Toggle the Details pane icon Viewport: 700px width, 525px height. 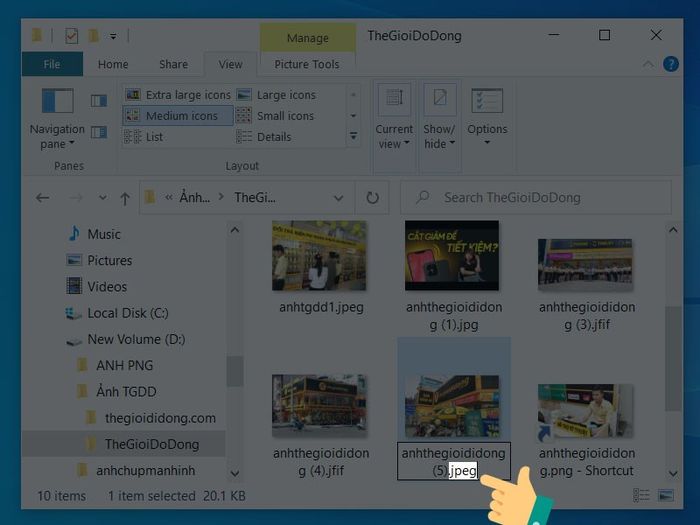(x=99, y=132)
